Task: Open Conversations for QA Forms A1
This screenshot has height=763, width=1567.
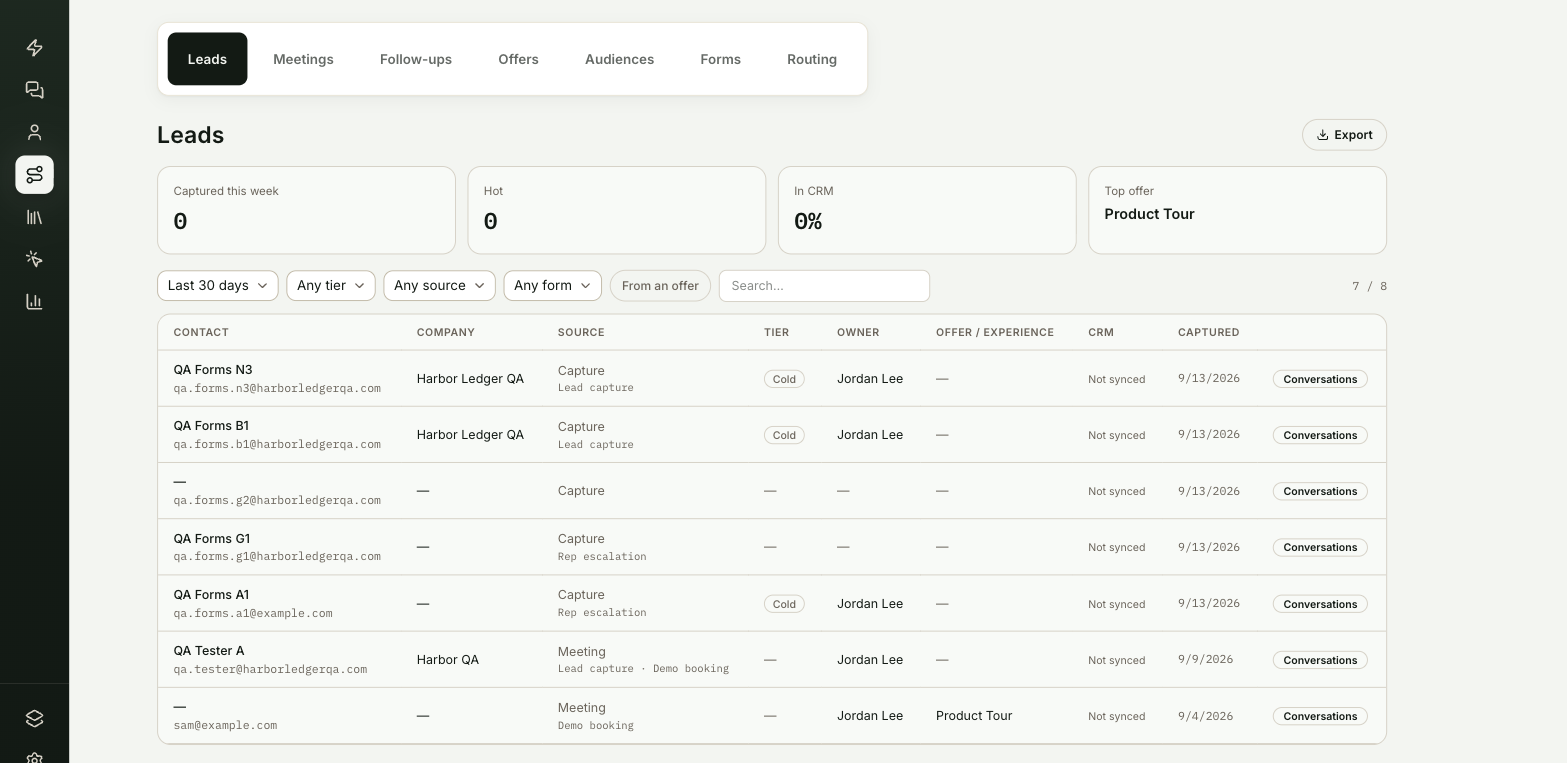Action: click(1320, 604)
